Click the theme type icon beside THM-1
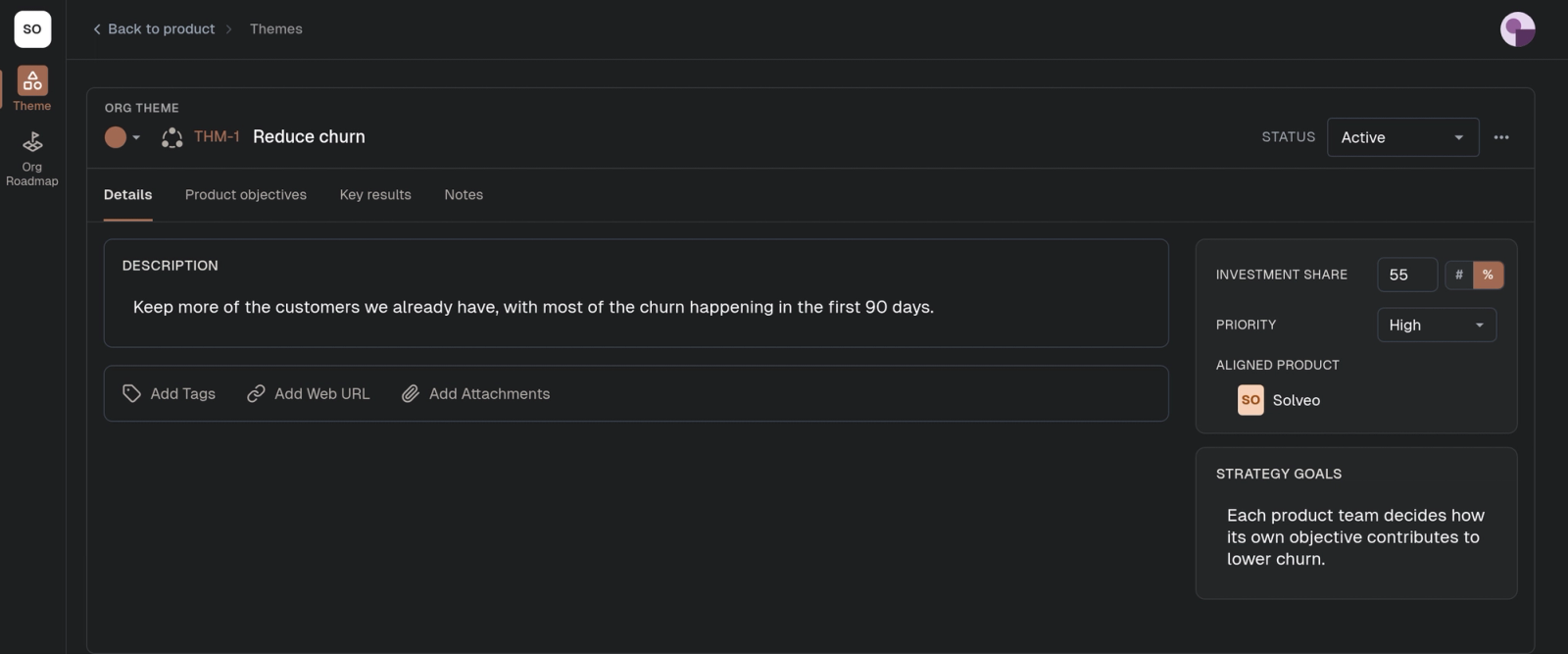Viewport: 1568px width, 654px height. [x=172, y=137]
